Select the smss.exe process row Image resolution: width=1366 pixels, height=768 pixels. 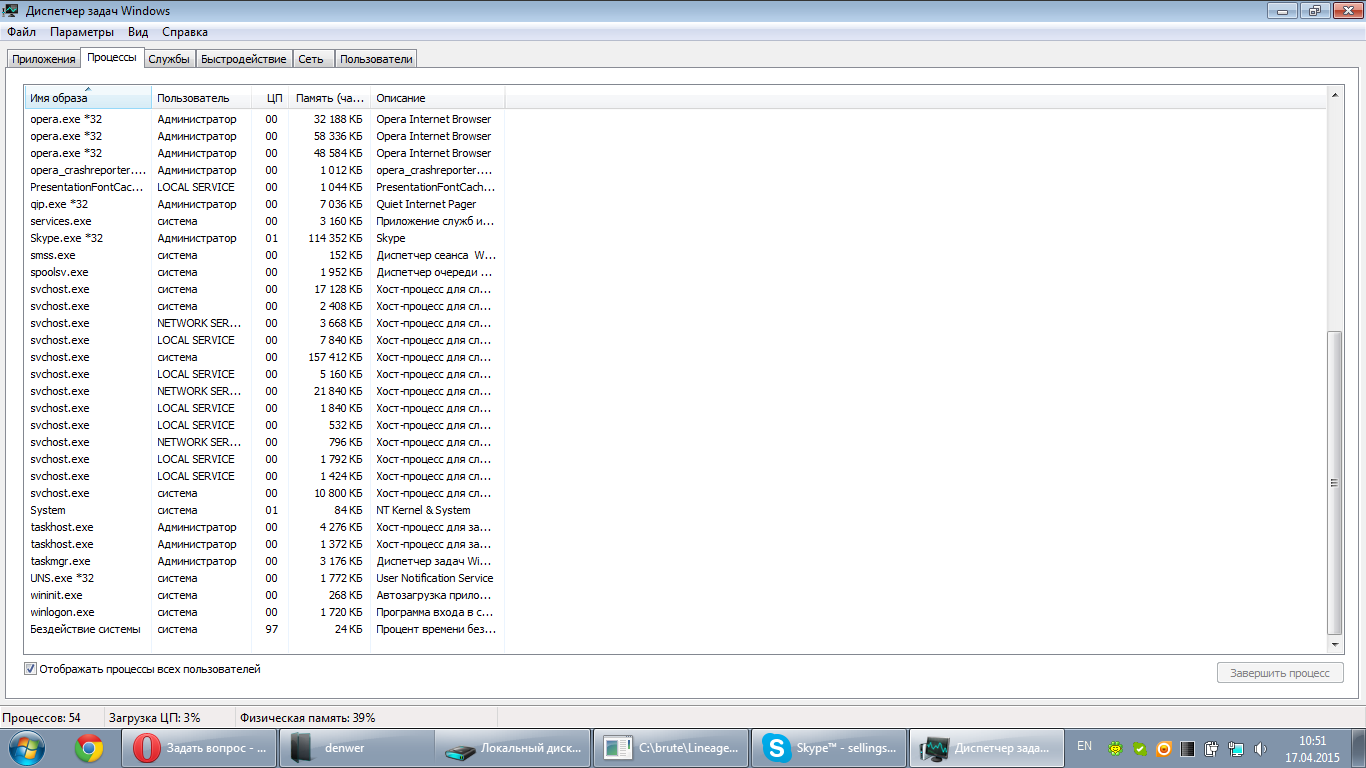[265, 255]
